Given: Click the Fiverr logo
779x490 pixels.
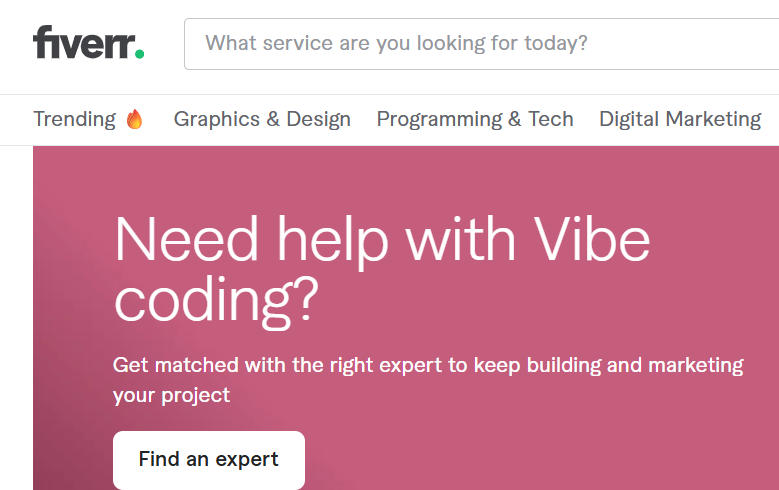Looking at the screenshot, I should (x=88, y=43).
